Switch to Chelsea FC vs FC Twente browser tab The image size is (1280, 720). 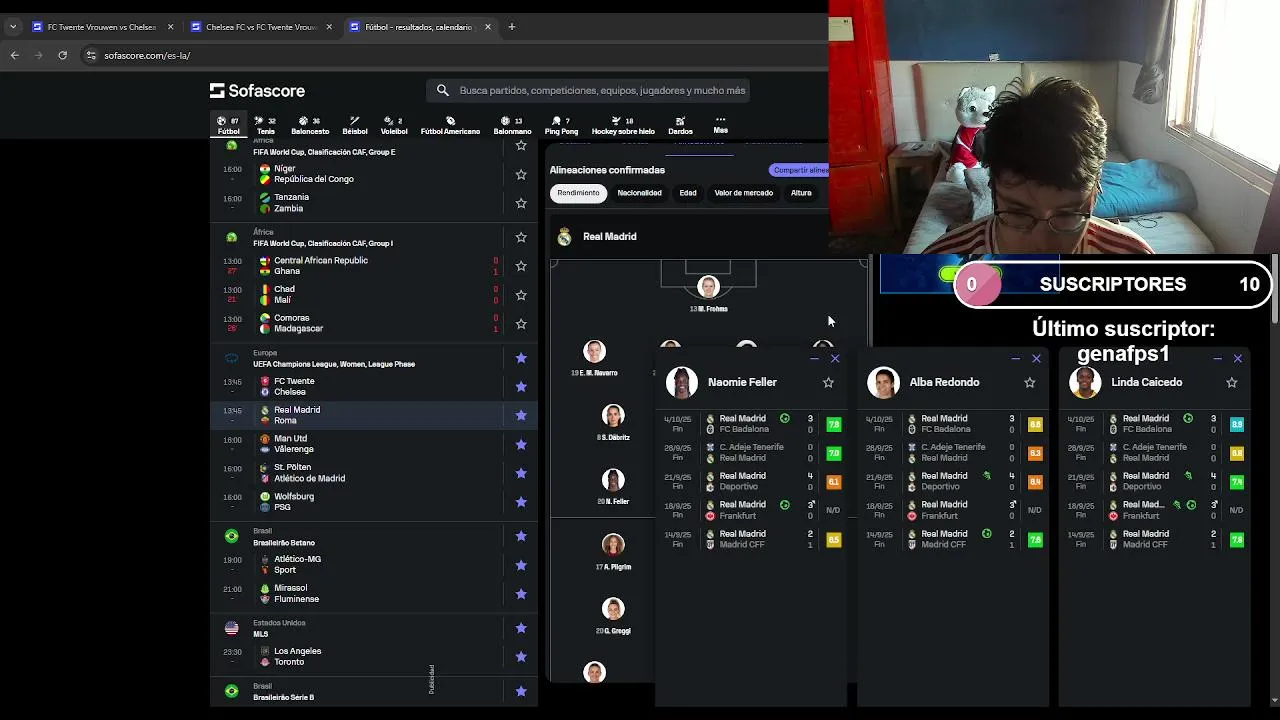260,27
